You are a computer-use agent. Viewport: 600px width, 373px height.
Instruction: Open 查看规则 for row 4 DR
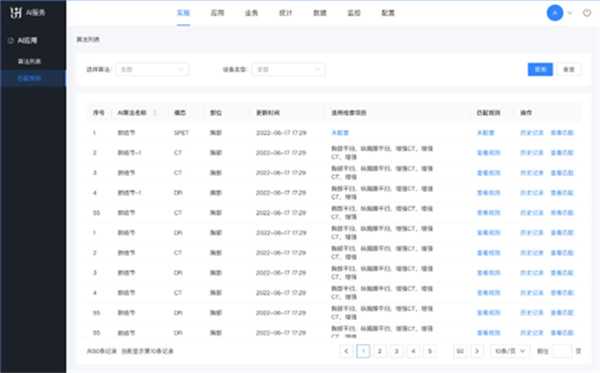(489, 193)
